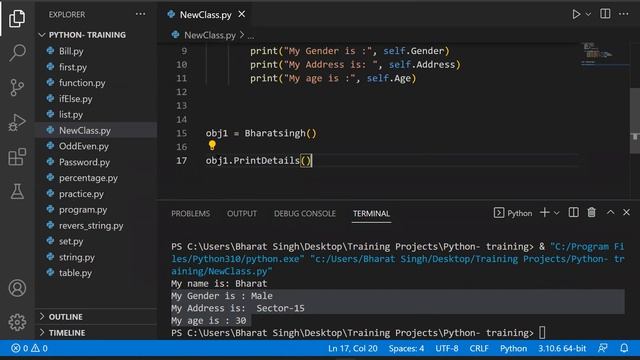This screenshot has height=360, width=640.
Task: Open percentage.py from the explorer
Action: point(88,178)
